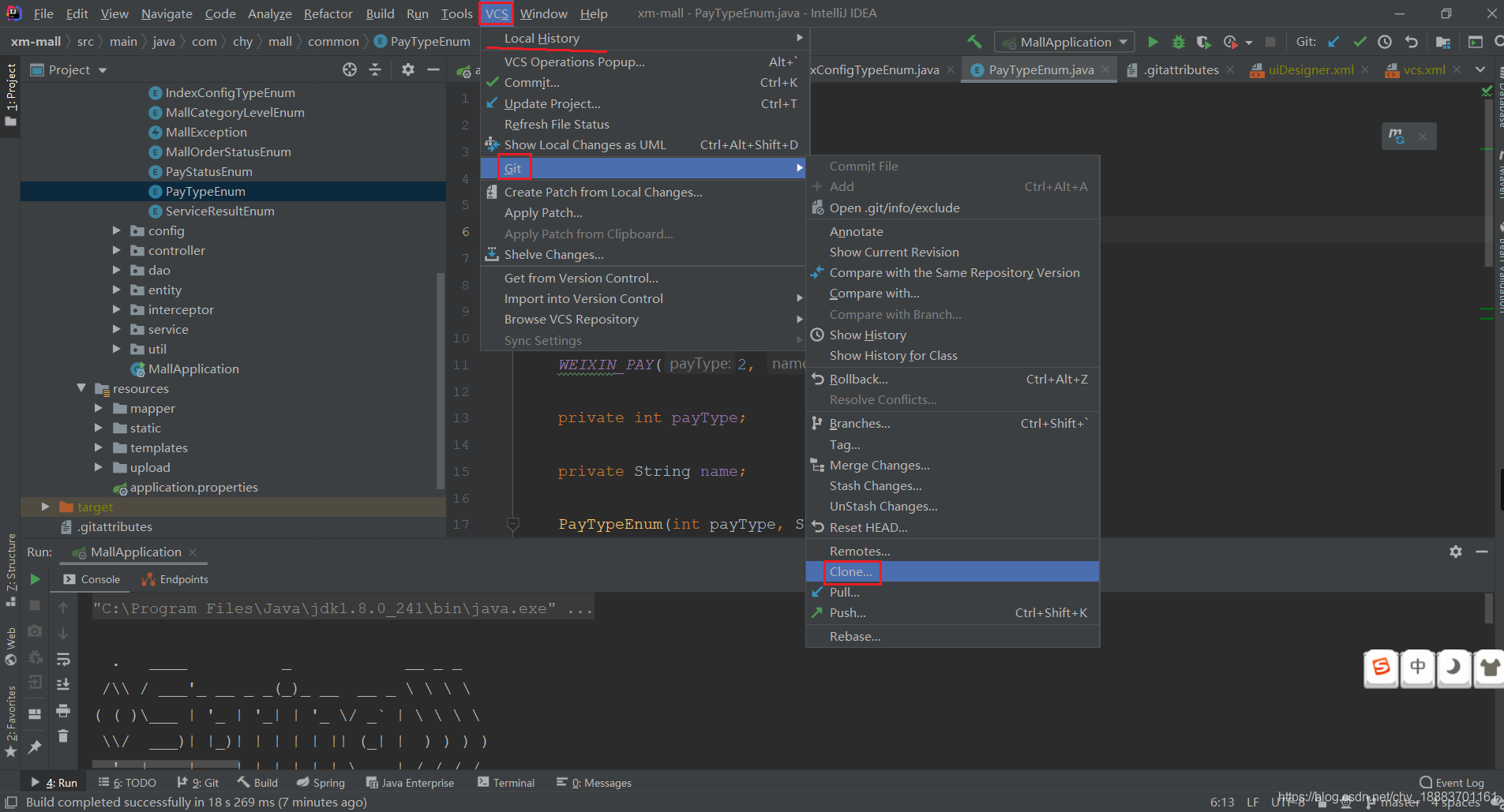Click the green Run button in the toolbar

pyautogui.click(x=1153, y=42)
